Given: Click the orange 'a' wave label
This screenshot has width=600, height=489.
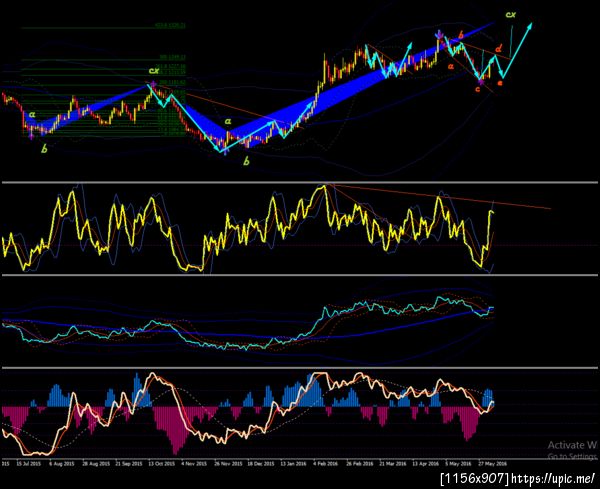Looking at the screenshot, I should coord(451,66).
